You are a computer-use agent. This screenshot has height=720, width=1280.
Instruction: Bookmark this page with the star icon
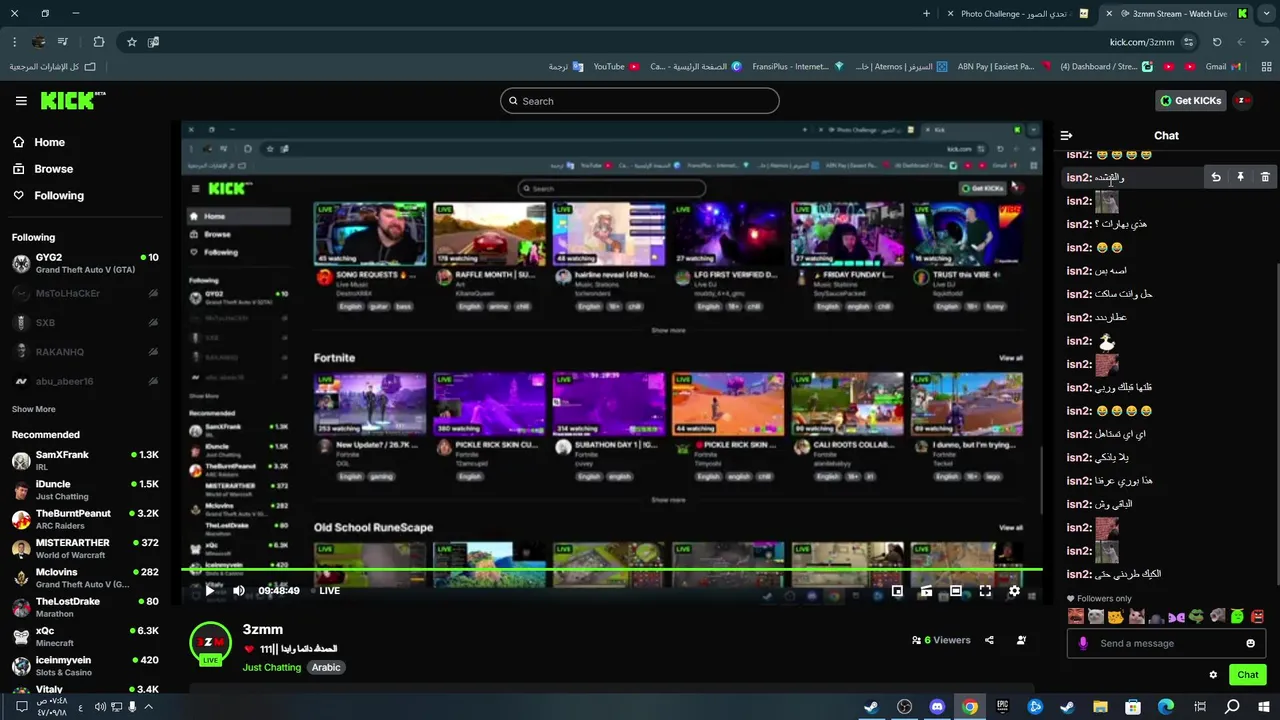[131, 42]
